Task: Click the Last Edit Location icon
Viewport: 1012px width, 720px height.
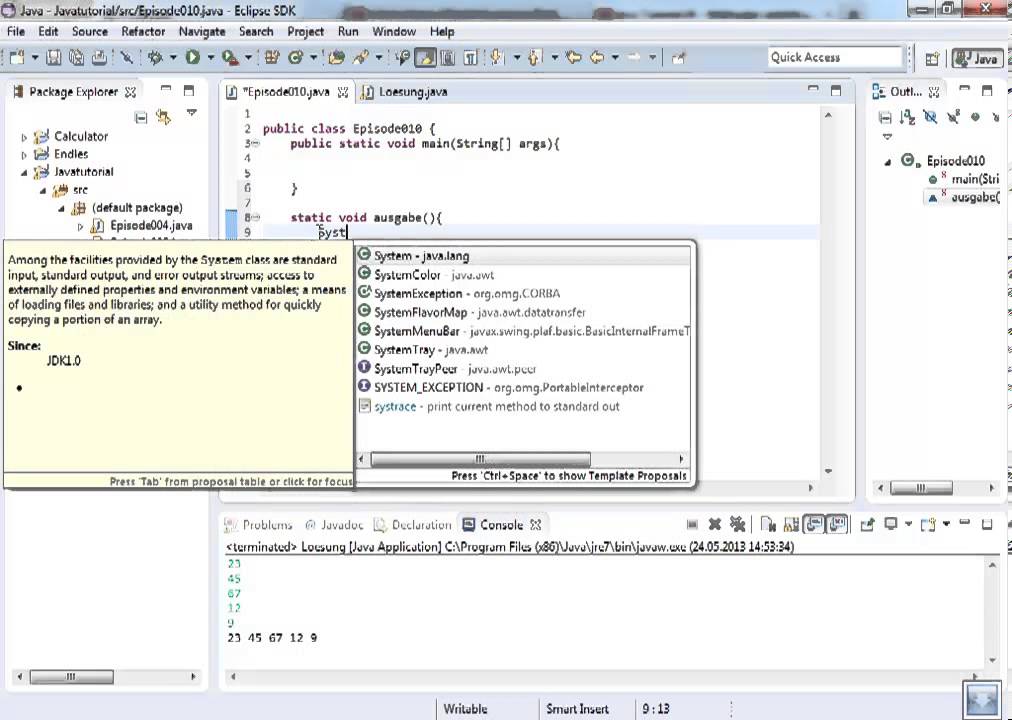Action: pos(572,58)
